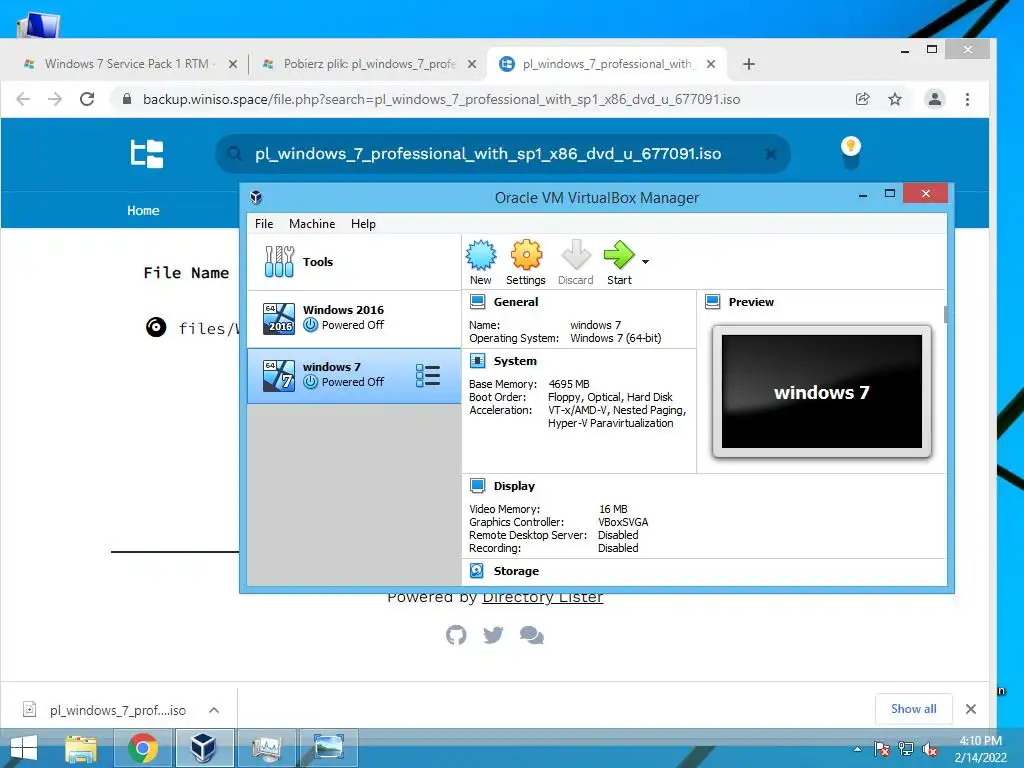This screenshot has height=768, width=1024.
Task: Clear the webpage search with X
Action: point(771,154)
